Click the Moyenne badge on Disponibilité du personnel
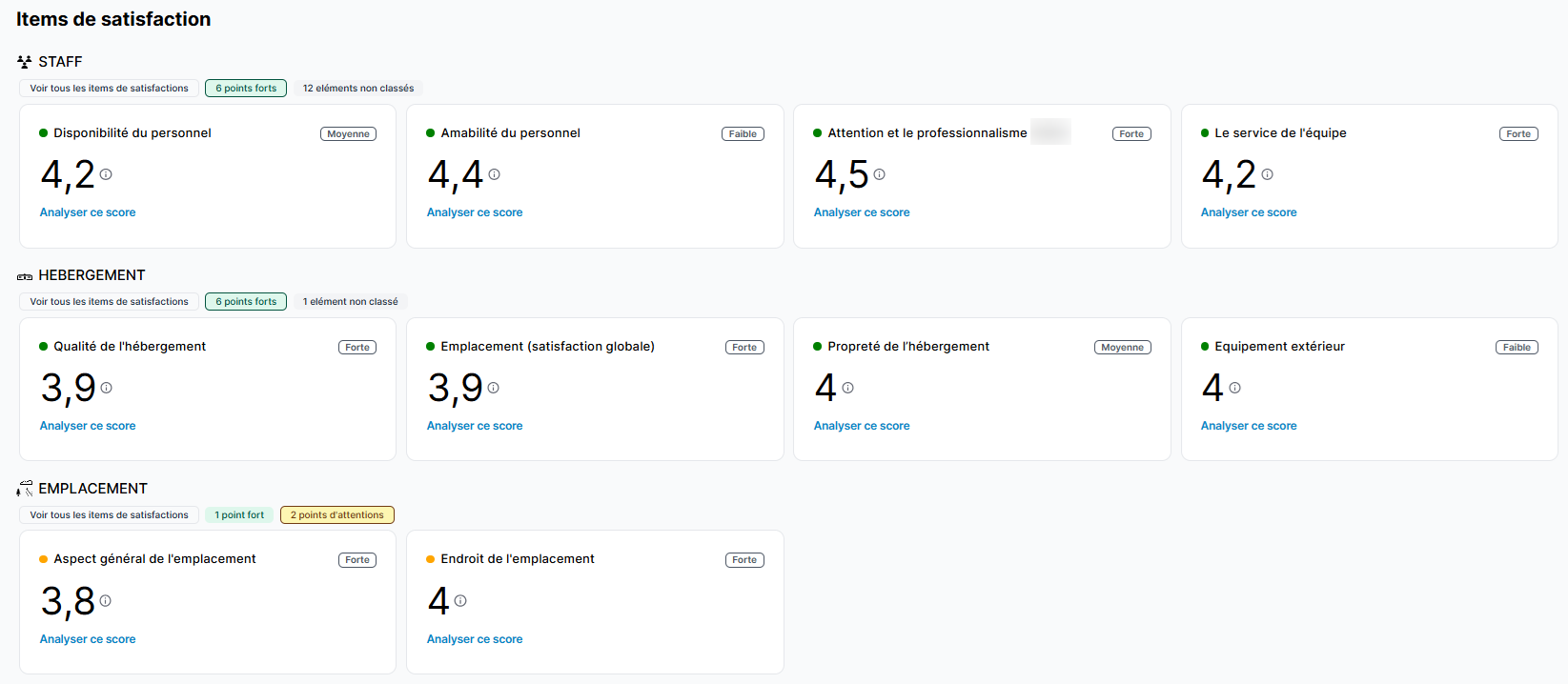Image resolution: width=1568 pixels, height=684 pixels. coord(348,134)
